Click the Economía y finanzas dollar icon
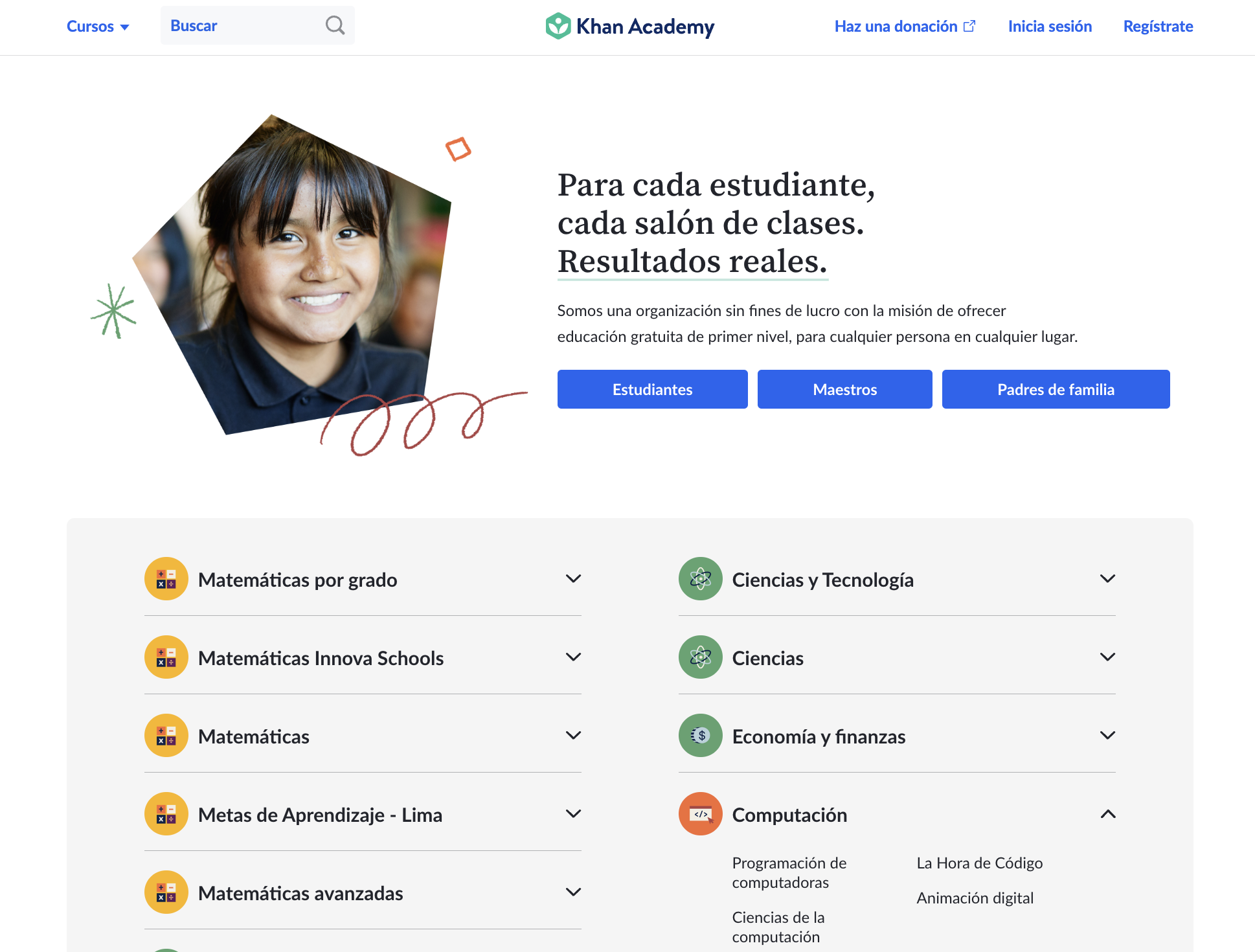Screen dimensions: 1255x952 pyautogui.click(x=700, y=736)
